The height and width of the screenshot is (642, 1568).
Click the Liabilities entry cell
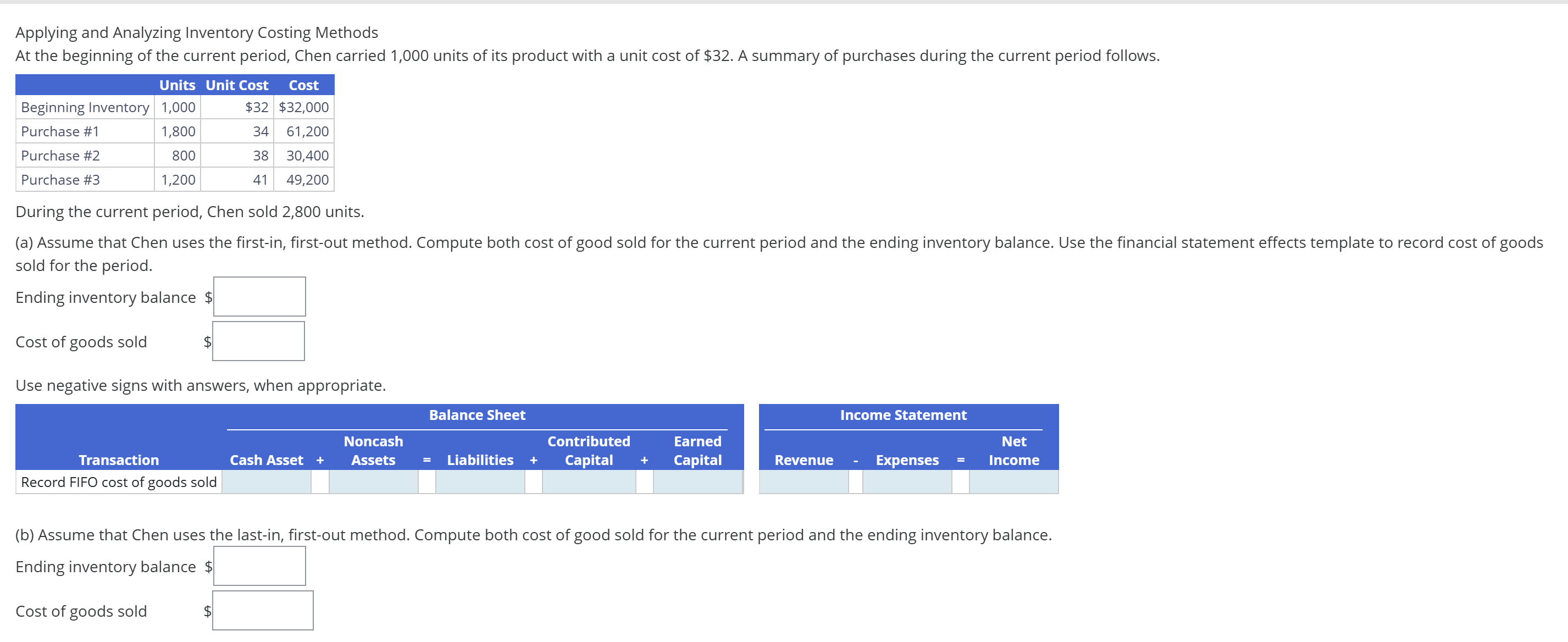click(x=480, y=482)
